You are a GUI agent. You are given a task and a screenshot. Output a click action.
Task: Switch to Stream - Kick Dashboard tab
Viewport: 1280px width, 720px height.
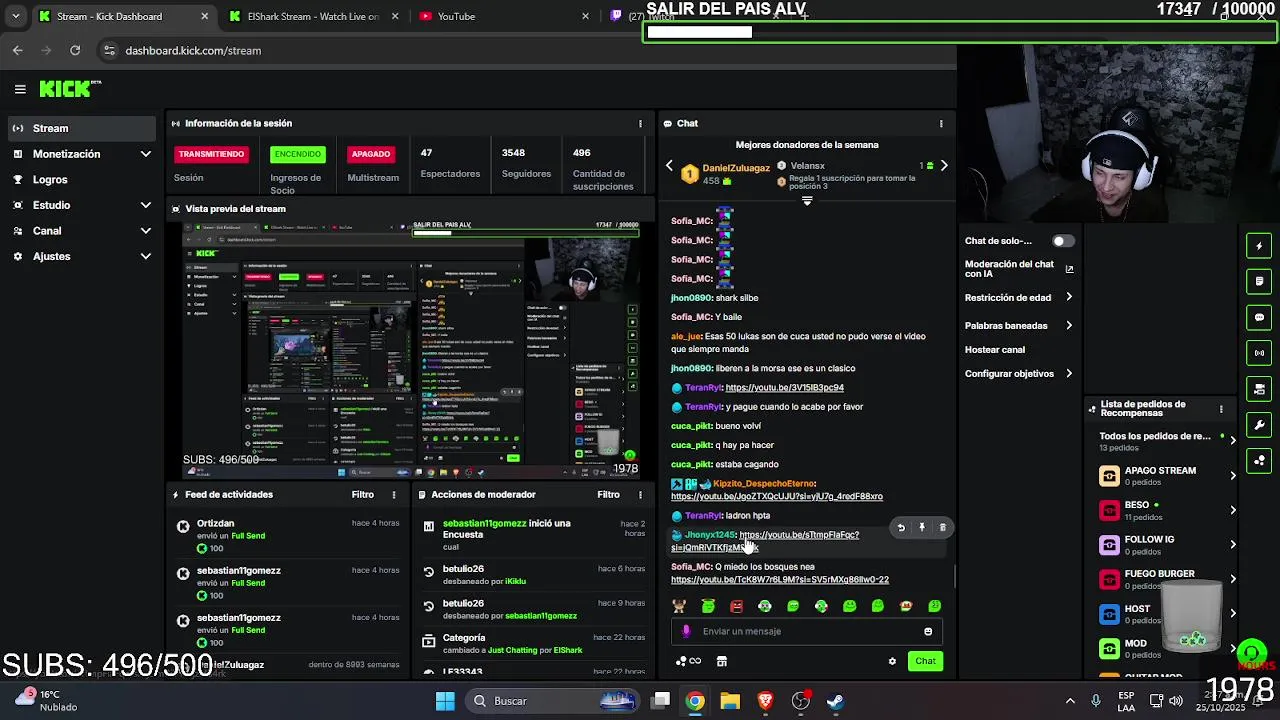point(122,16)
